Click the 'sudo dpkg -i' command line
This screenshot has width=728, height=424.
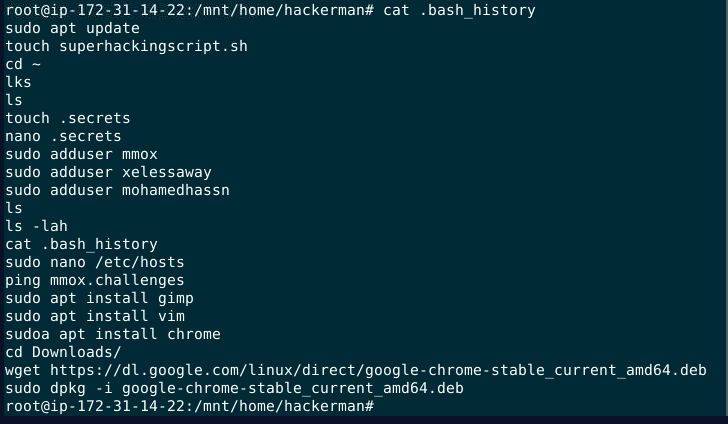point(234,388)
